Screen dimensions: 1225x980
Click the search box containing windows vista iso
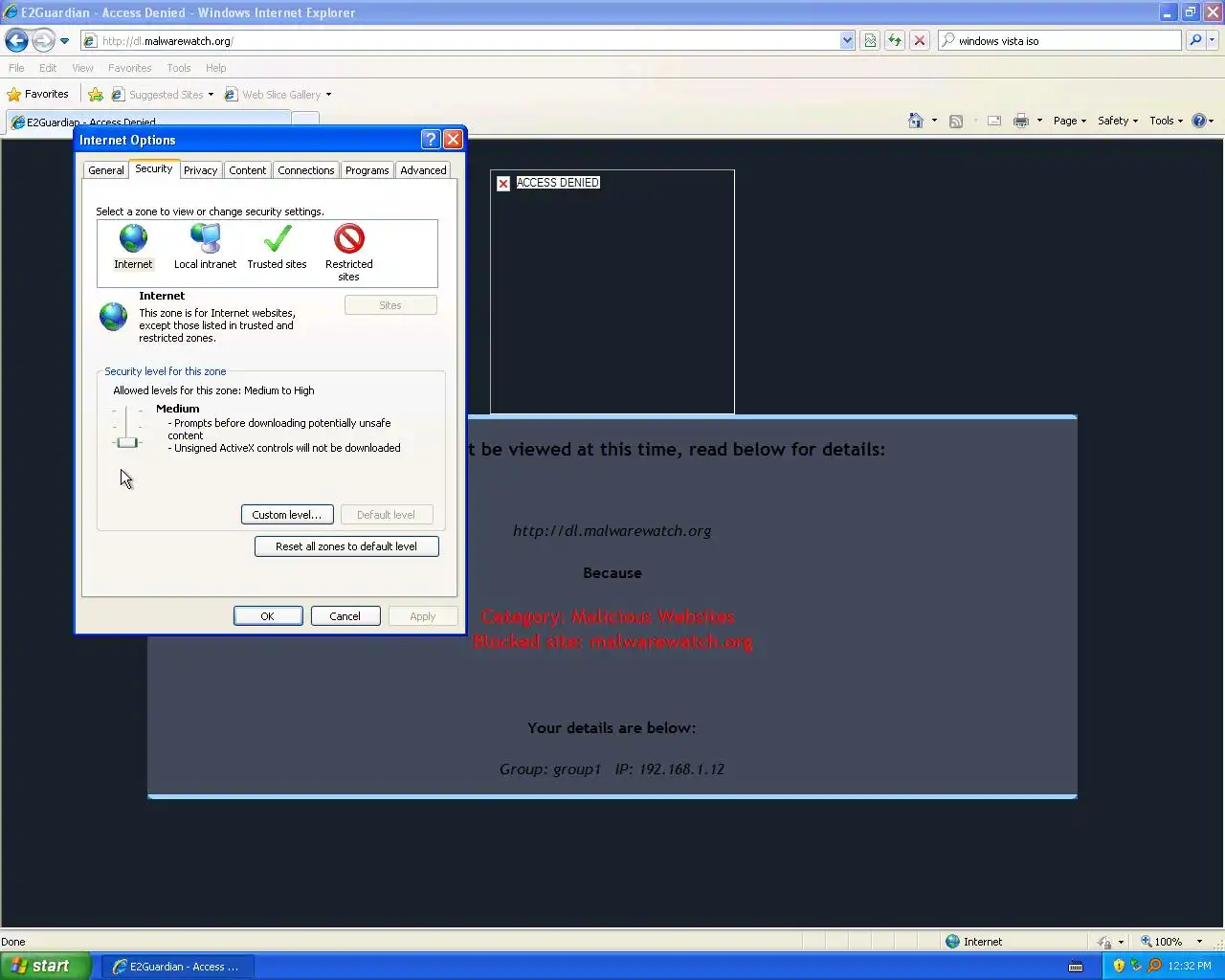(x=1059, y=40)
